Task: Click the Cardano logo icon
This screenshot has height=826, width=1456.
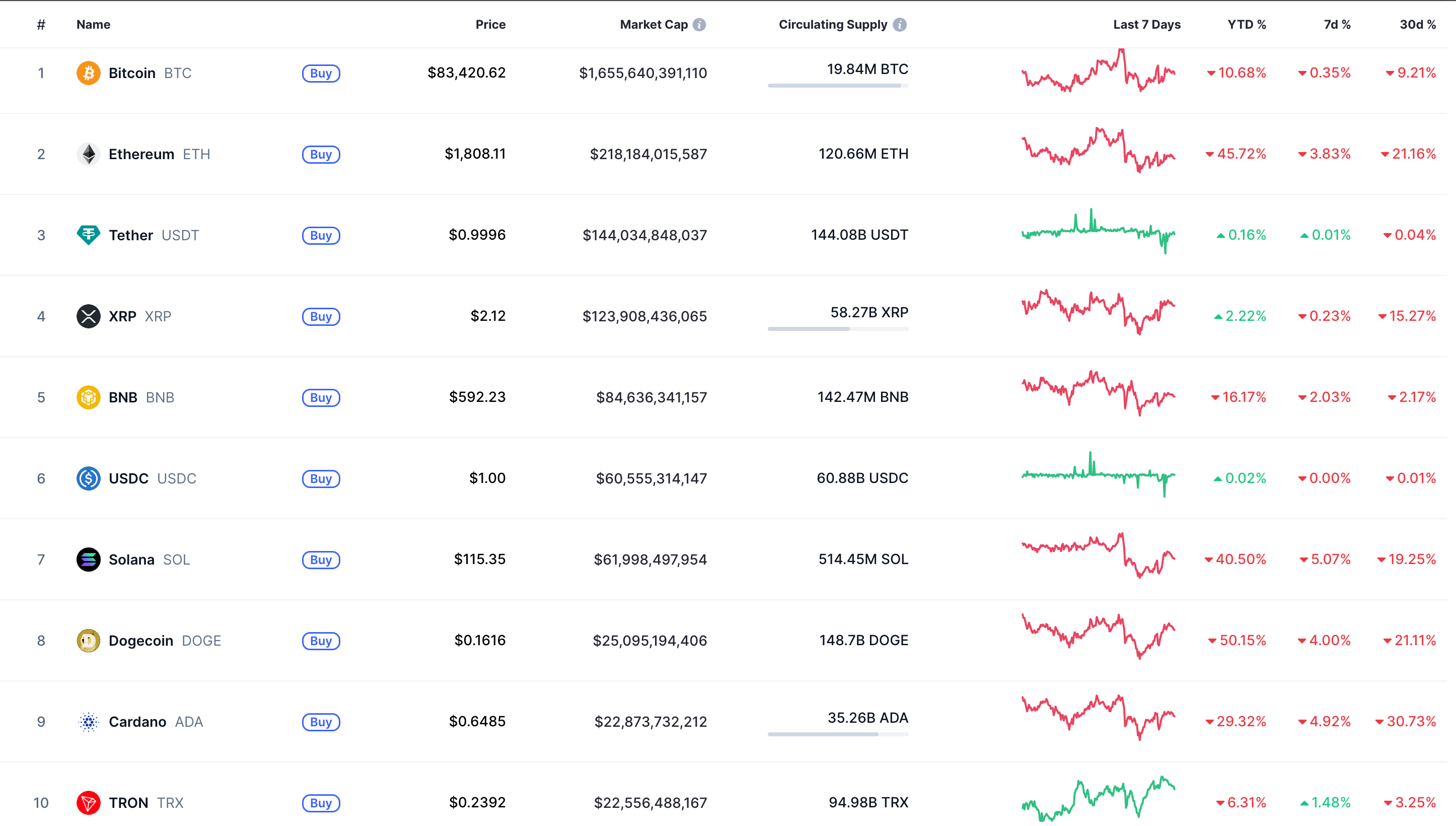Action: [x=89, y=722]
